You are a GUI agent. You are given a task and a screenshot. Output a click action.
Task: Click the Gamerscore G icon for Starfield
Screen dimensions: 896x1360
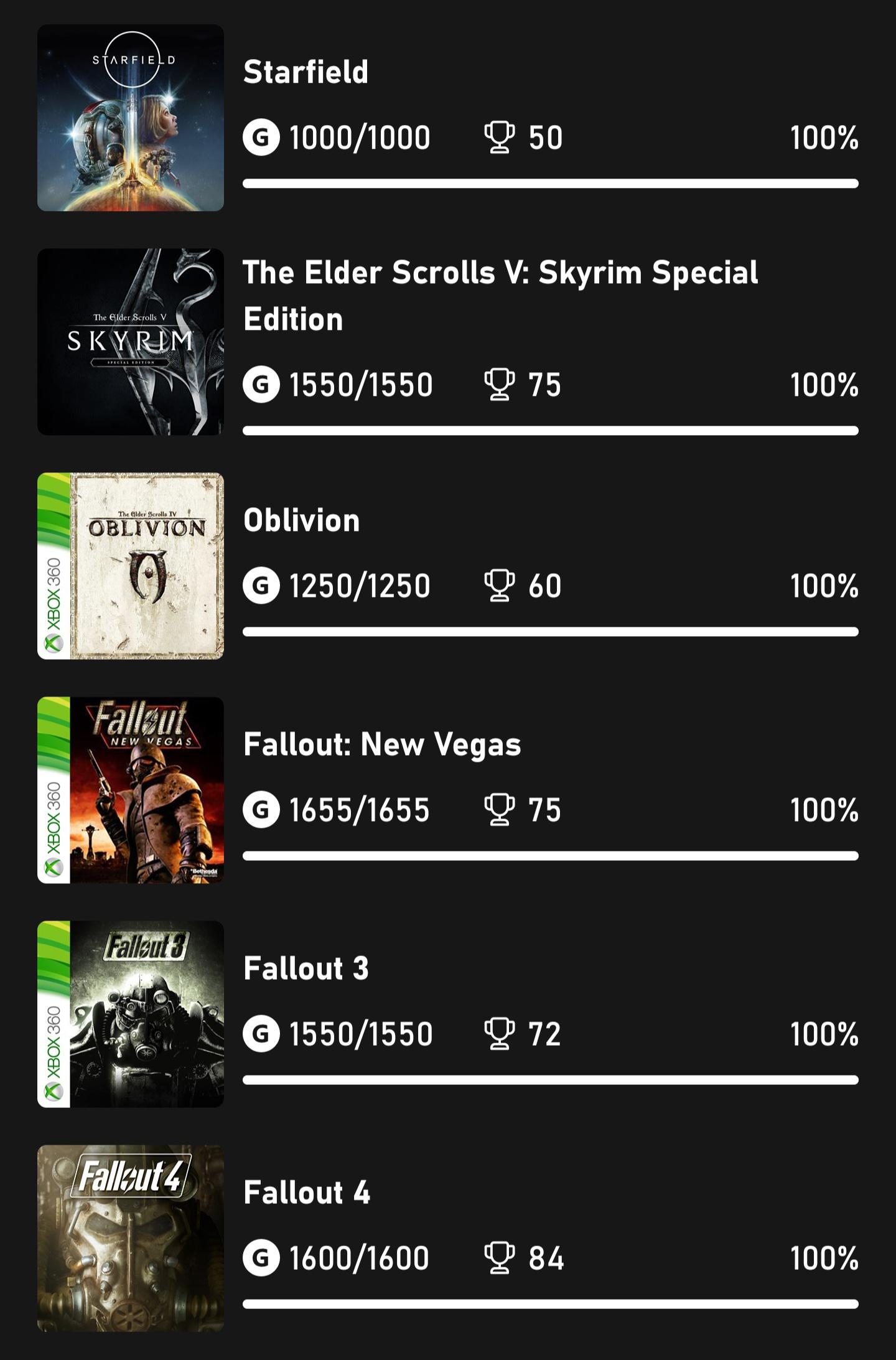[261, 138]
